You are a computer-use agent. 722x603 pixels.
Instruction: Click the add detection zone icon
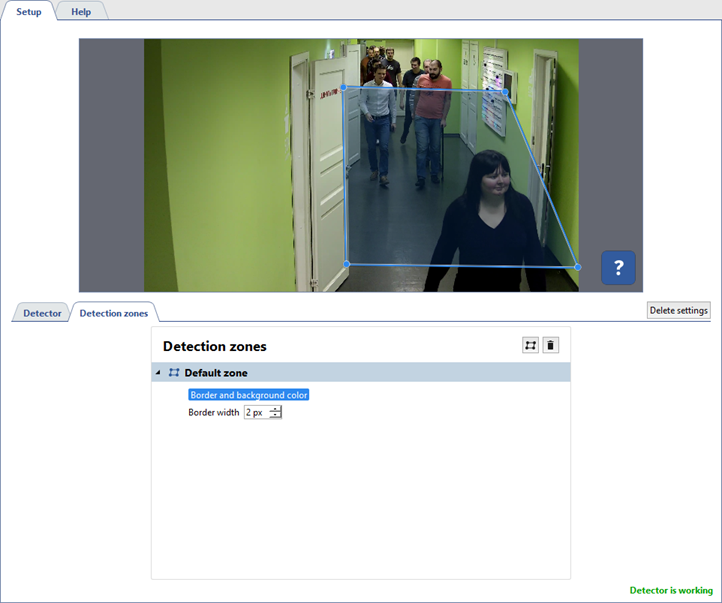530,345
